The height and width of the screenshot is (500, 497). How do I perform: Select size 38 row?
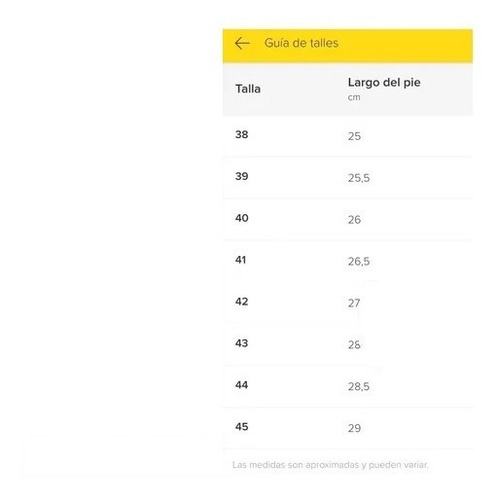(348, 135)
